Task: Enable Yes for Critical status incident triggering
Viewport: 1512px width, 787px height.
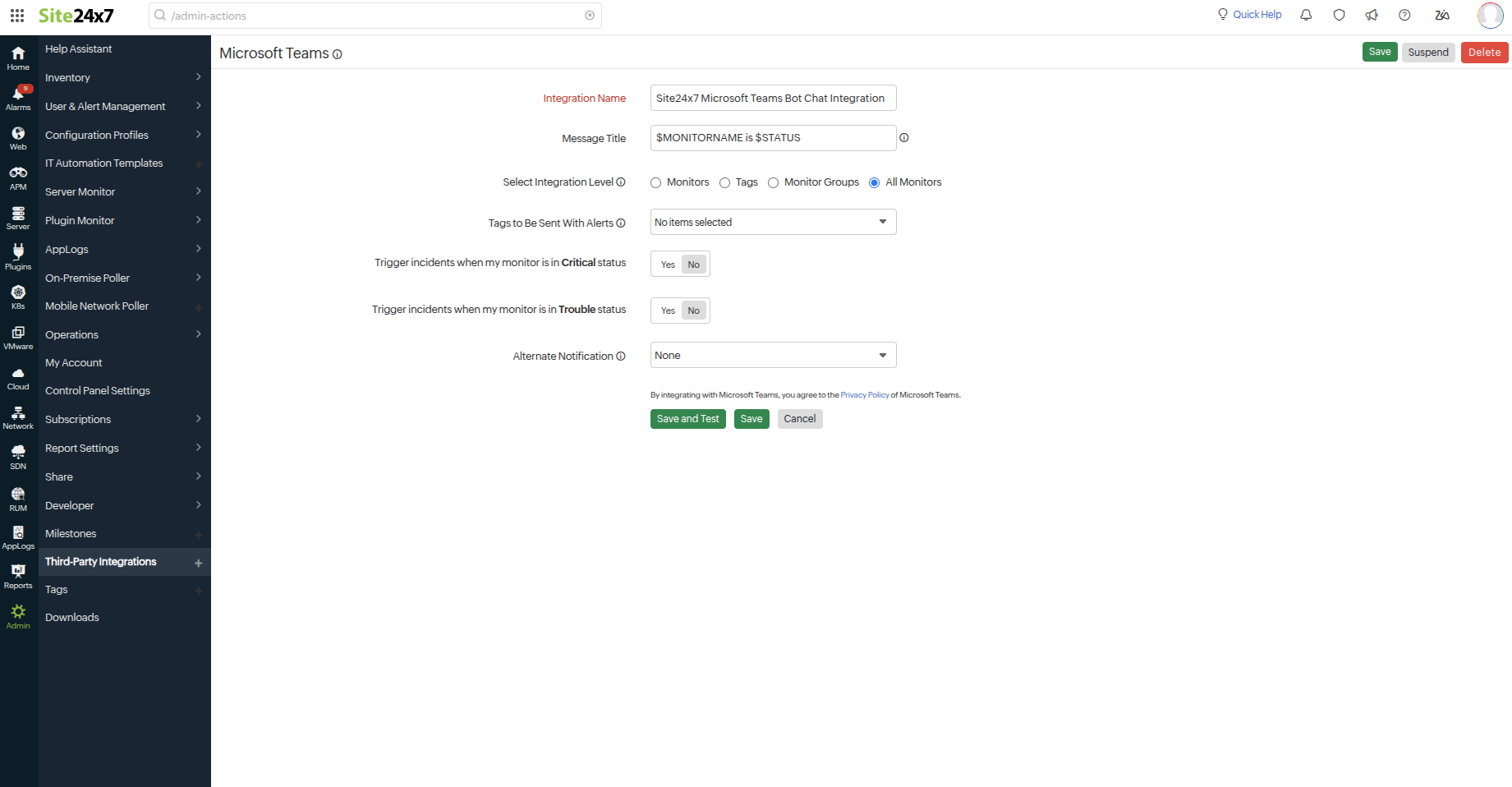Action: tap(667, 264)
